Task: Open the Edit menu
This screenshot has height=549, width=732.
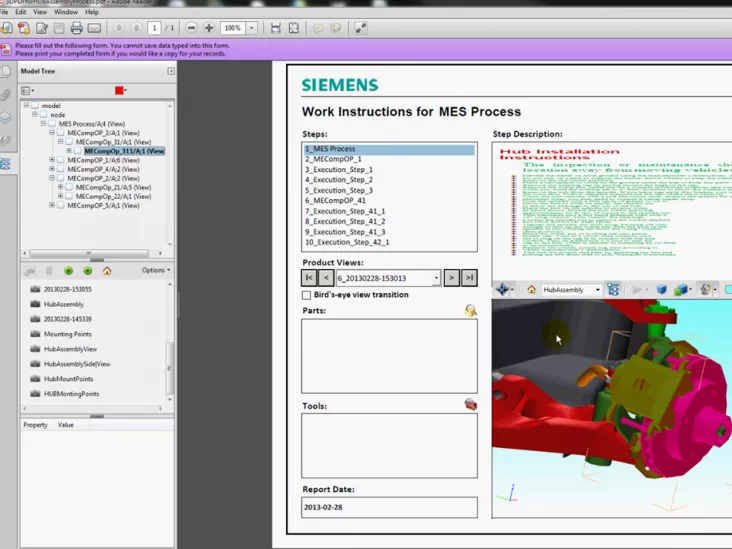Action: point(21,12)
